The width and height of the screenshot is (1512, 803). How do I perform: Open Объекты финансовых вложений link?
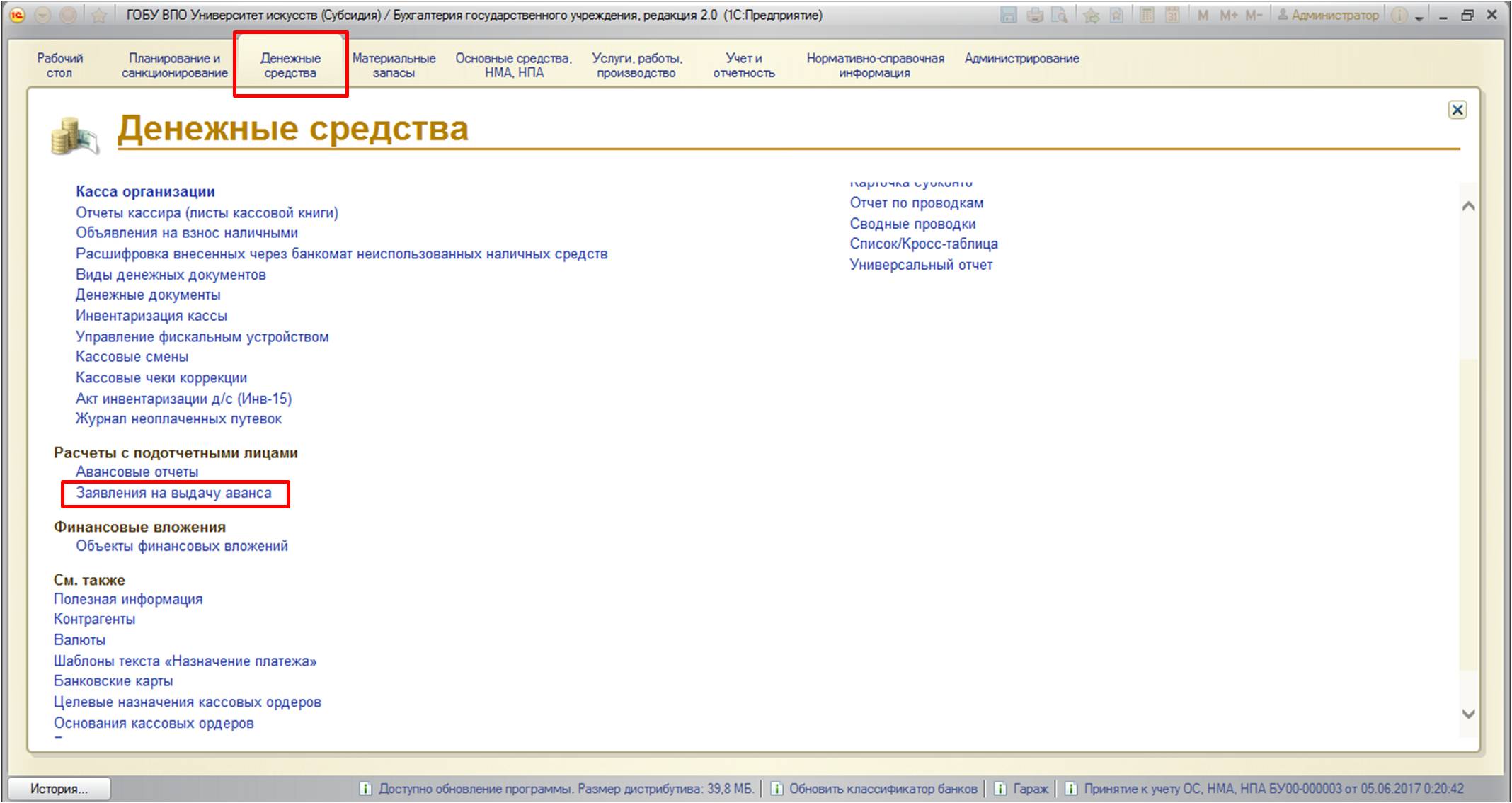pyautogui.click(x=182, y=546)
